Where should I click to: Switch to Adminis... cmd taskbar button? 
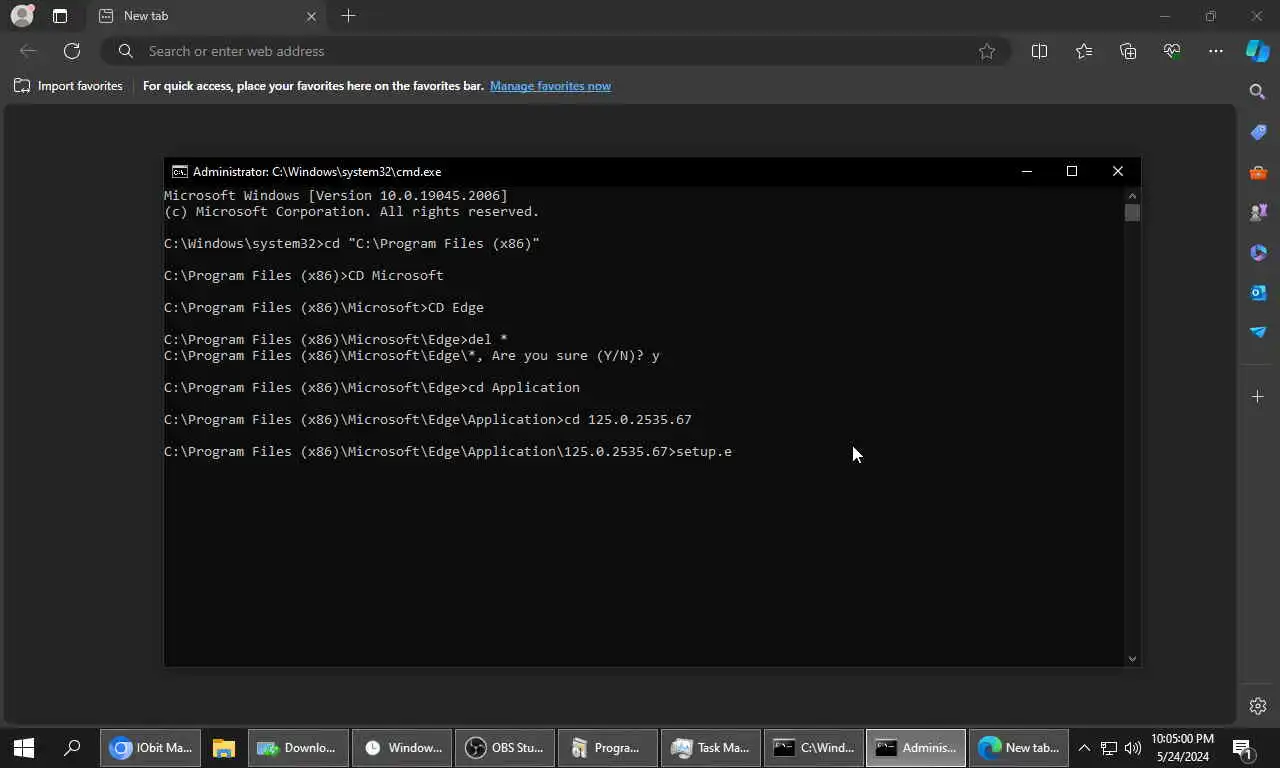pos(916,747)
